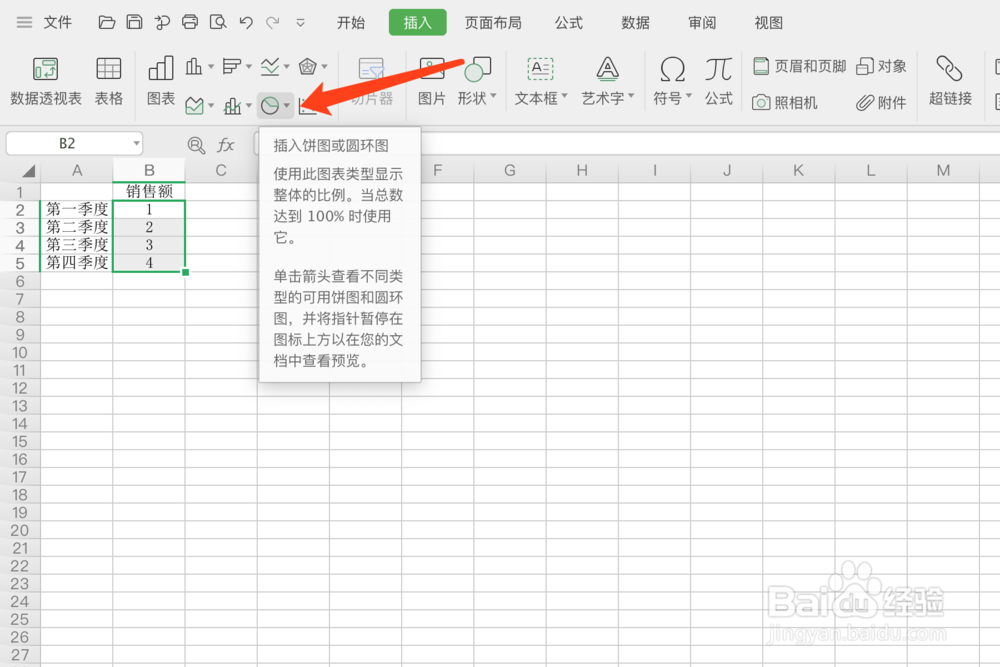1000x667 pixels.
Task: Click the 超链接 hyperlink button
Action: [x=950, y=81]
